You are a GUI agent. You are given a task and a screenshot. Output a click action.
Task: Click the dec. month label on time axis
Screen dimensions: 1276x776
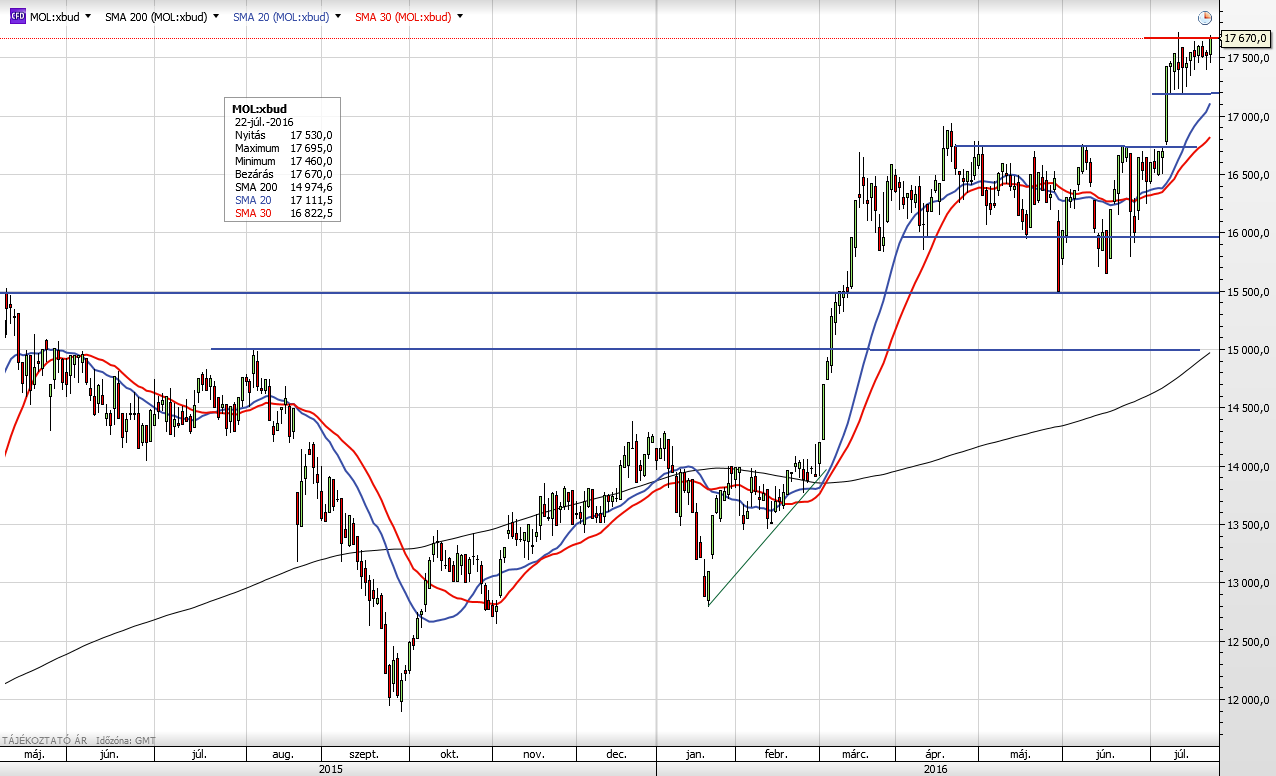pos(616,754)
